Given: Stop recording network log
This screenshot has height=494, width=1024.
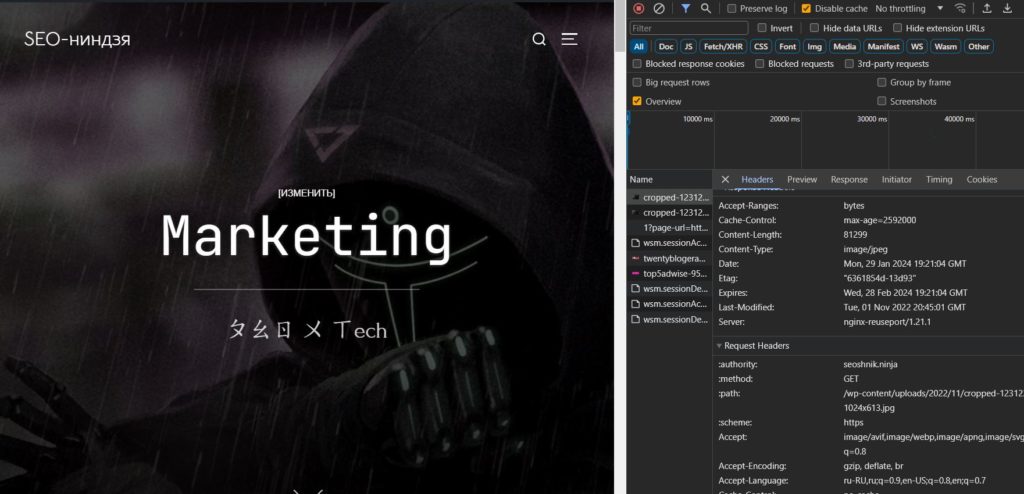Looking at the screenshot, I should coord(639,8).
